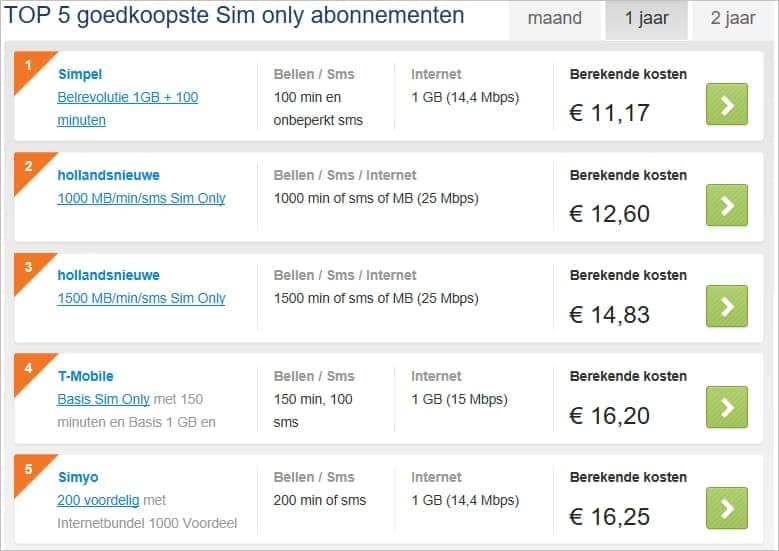Screen dimensions: 779x551
Task: Click the T-Mobile provider name
Action: (x=86, y=376)
